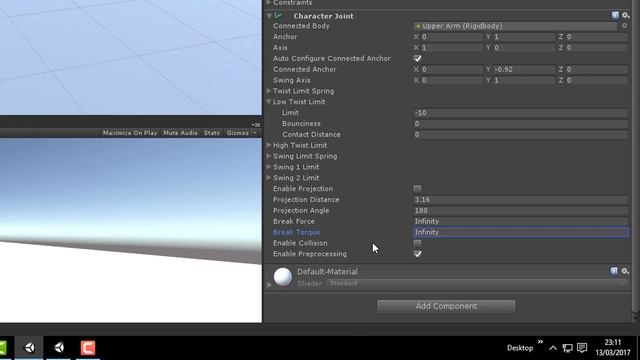Open Game view panel options menu icon
This screenshot has height=360, width=640.
coord(256,124)
